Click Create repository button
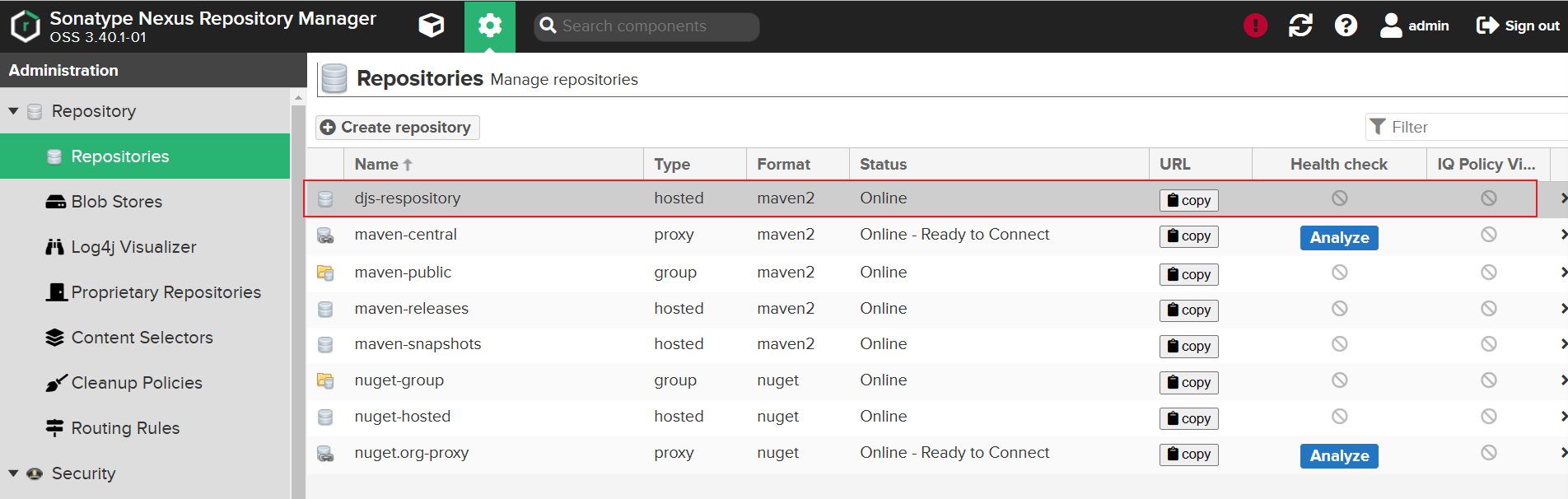The width and height of the screenshot is (1568, 499). [397, 127]
